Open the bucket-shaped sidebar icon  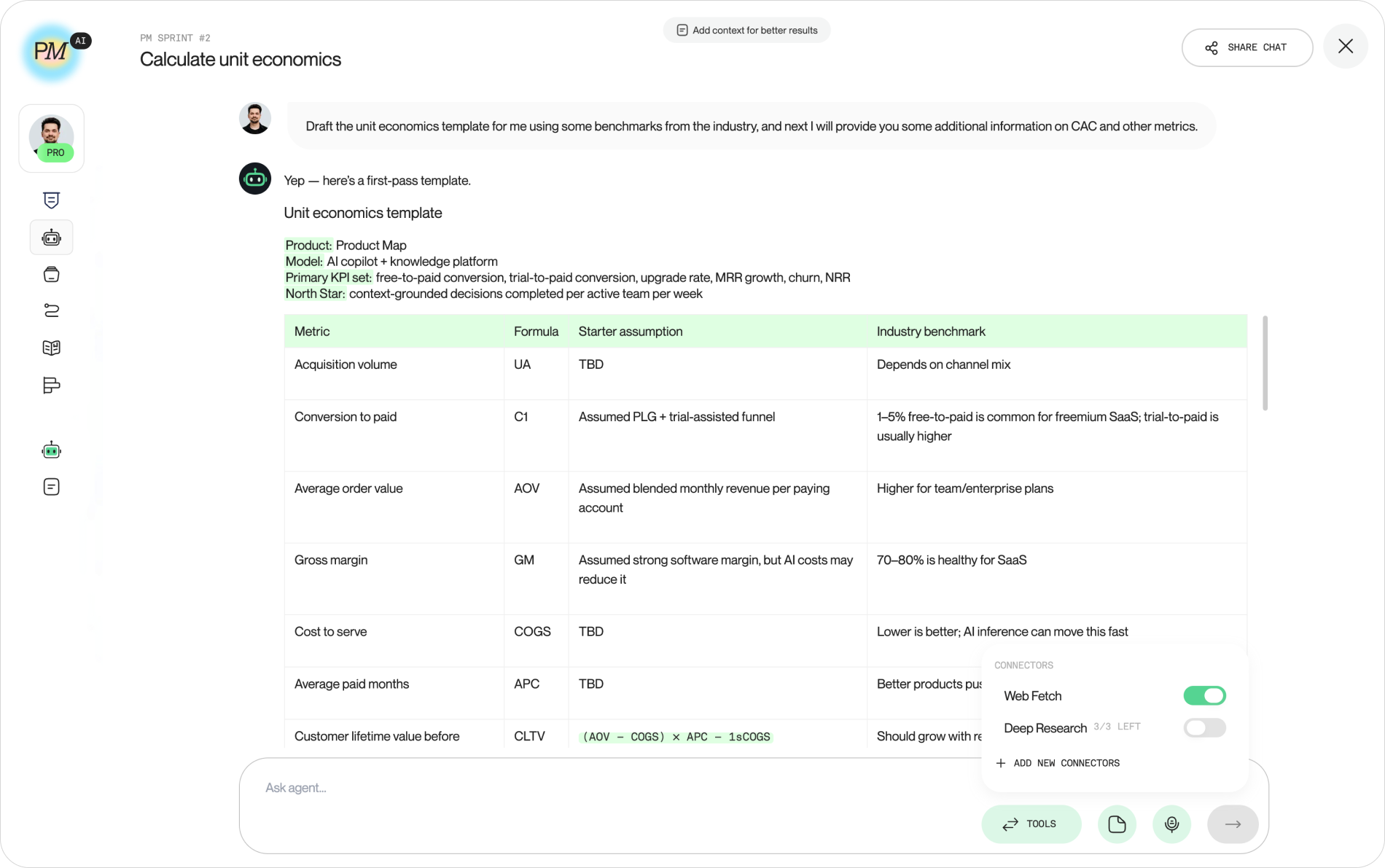coord(51,275)
